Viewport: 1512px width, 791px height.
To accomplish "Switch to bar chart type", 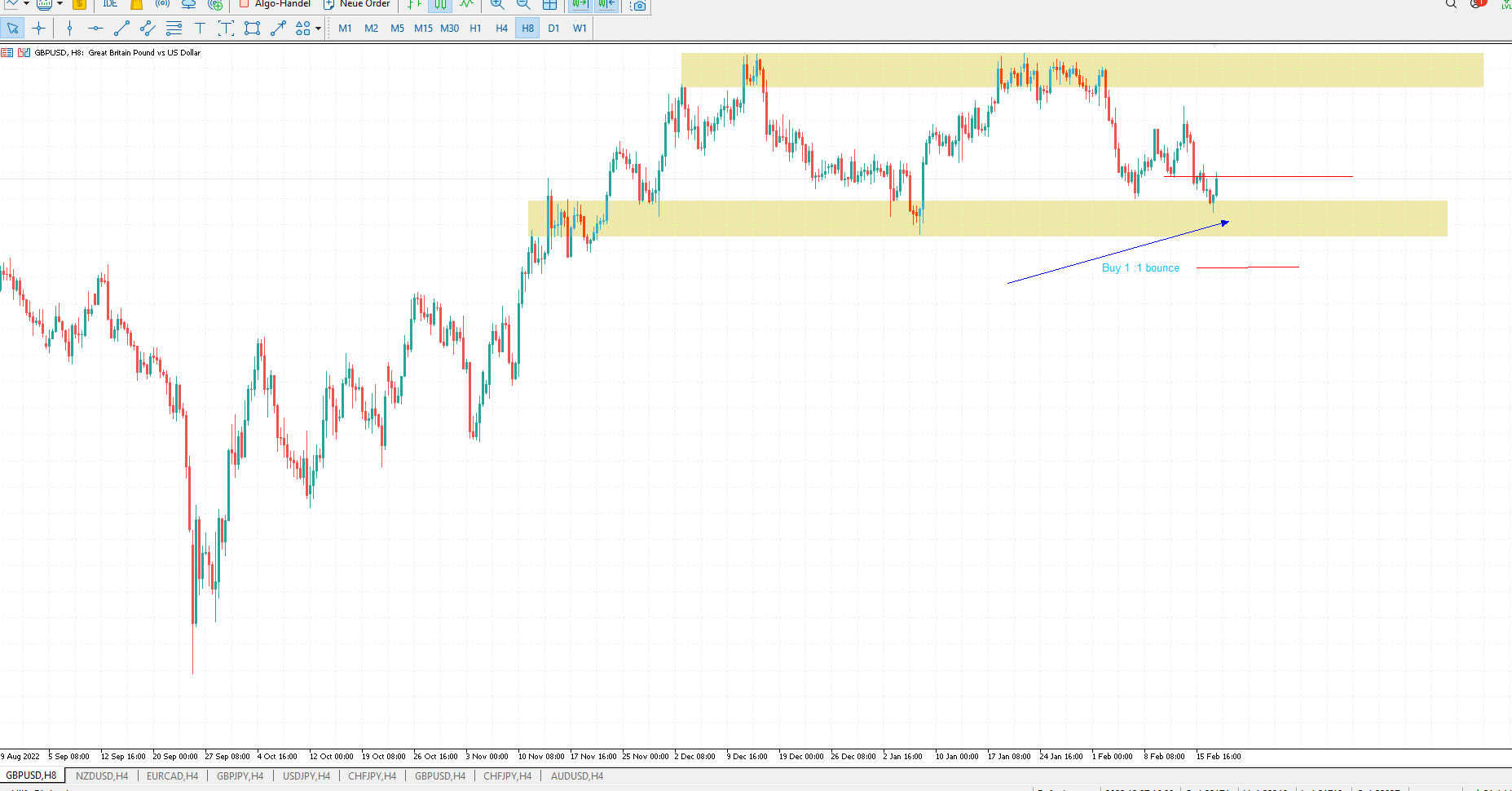I will [x=414, y=4].
